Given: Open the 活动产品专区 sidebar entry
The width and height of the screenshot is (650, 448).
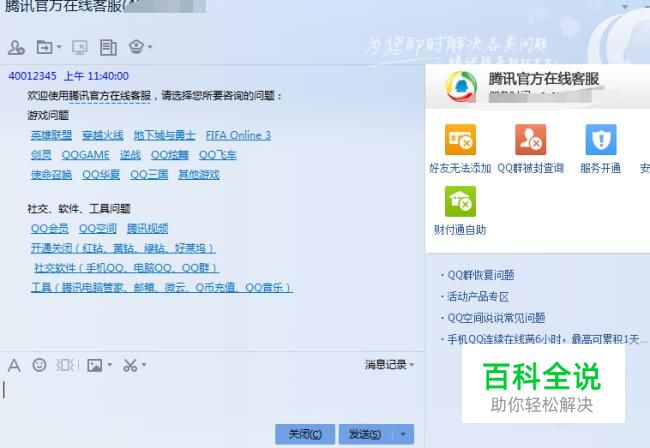Looking at the screenshot, I should pos(478,297).
